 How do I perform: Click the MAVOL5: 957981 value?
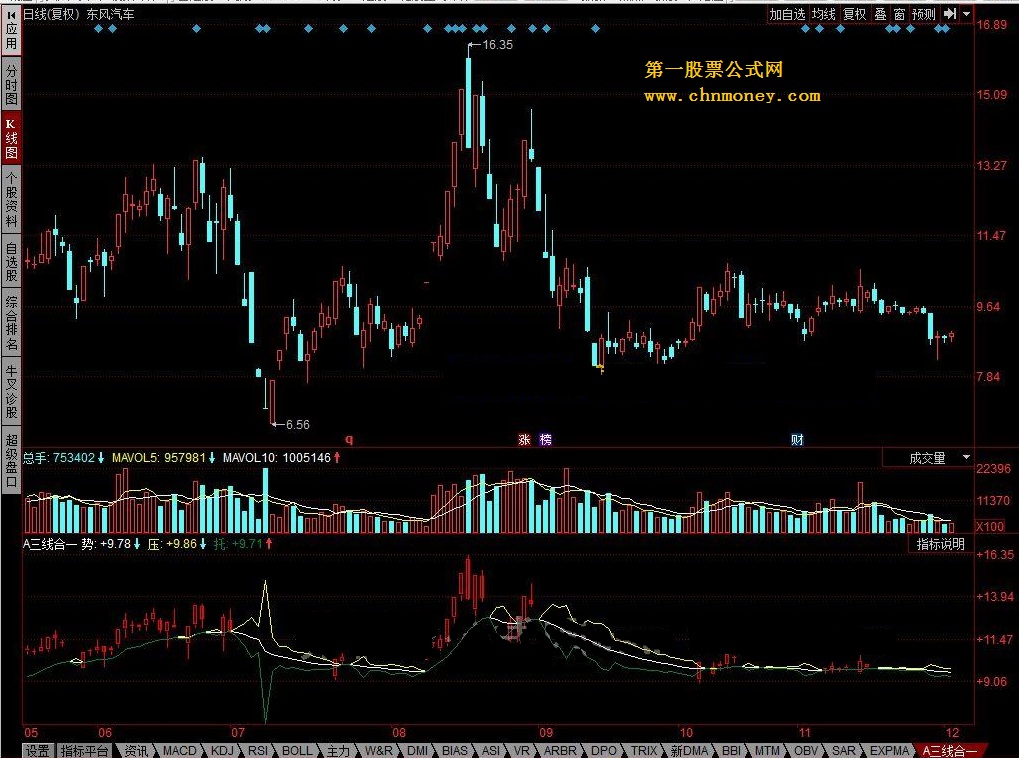(159, 458)
